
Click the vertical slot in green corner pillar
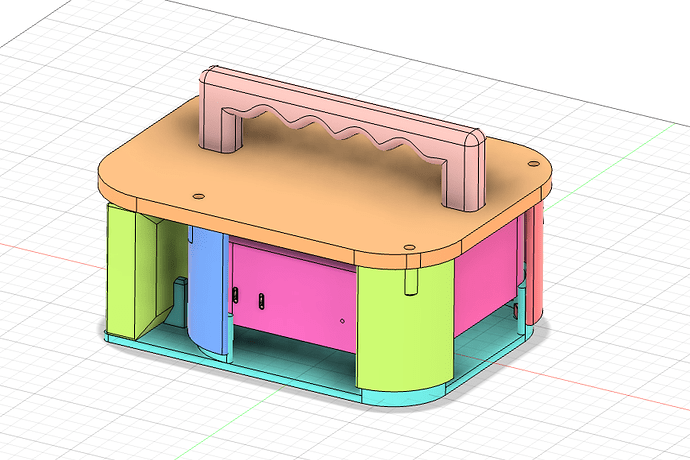click(411, 281)
